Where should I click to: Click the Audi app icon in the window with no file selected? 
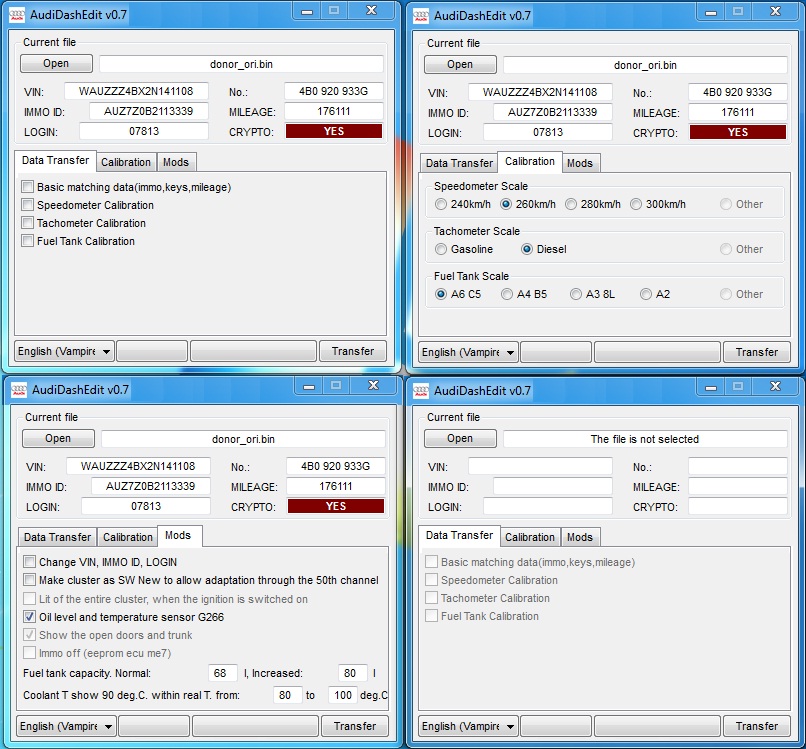[421, 391]
